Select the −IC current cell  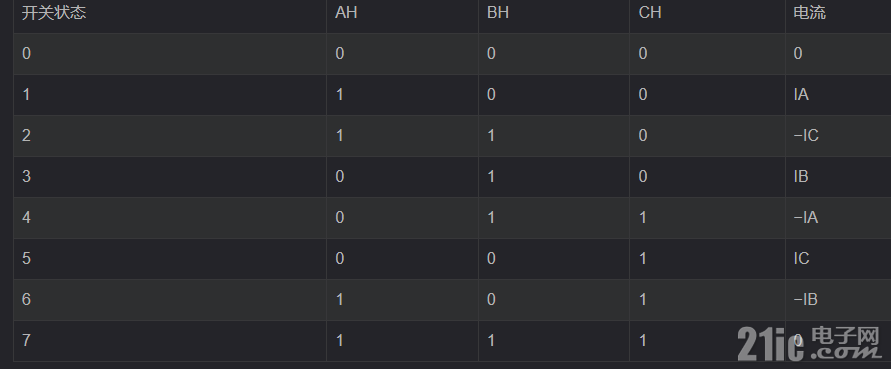pyautogui.click(x=806, y=135)
